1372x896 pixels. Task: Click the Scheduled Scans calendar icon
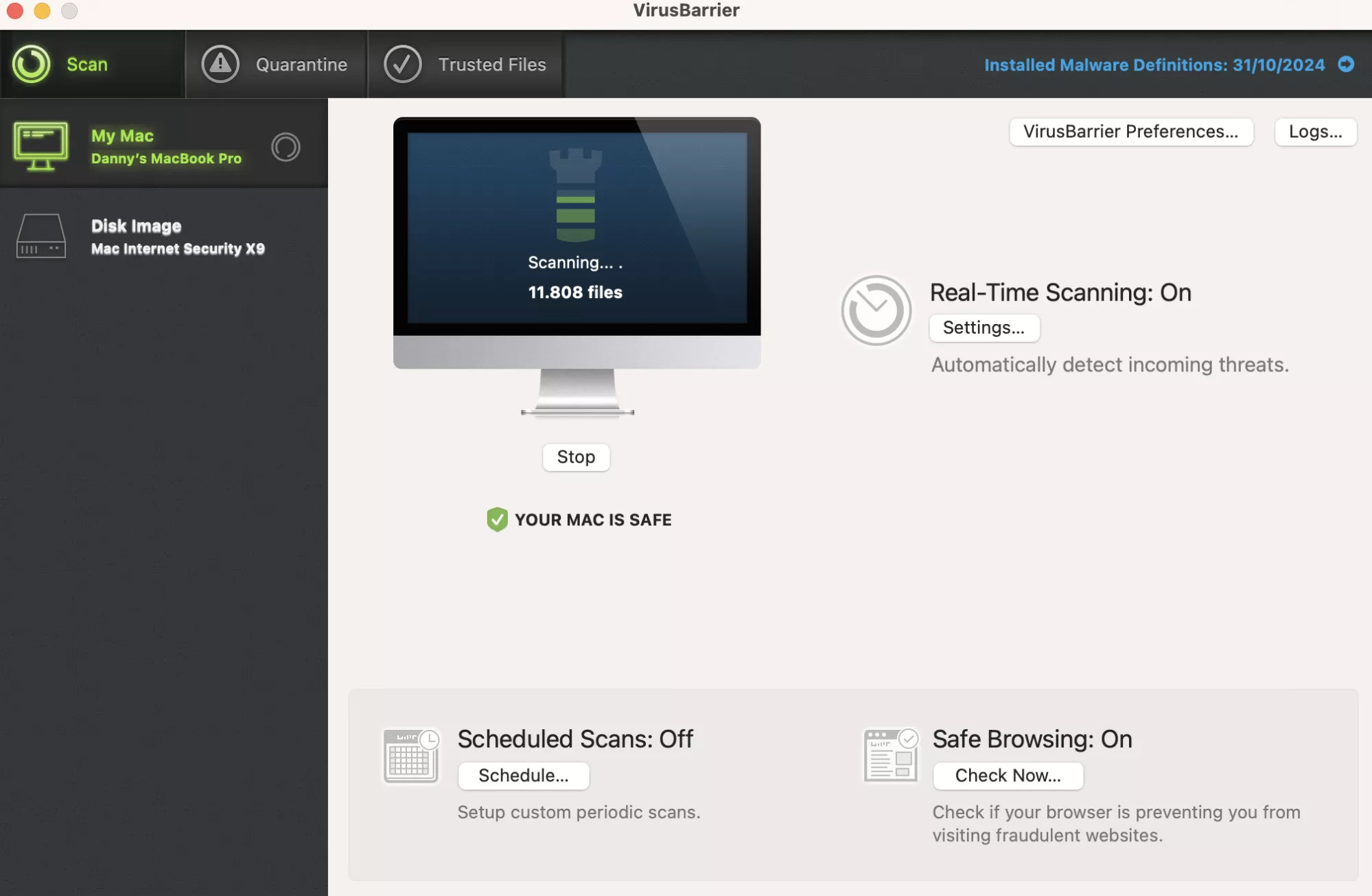tap(410, 756)
